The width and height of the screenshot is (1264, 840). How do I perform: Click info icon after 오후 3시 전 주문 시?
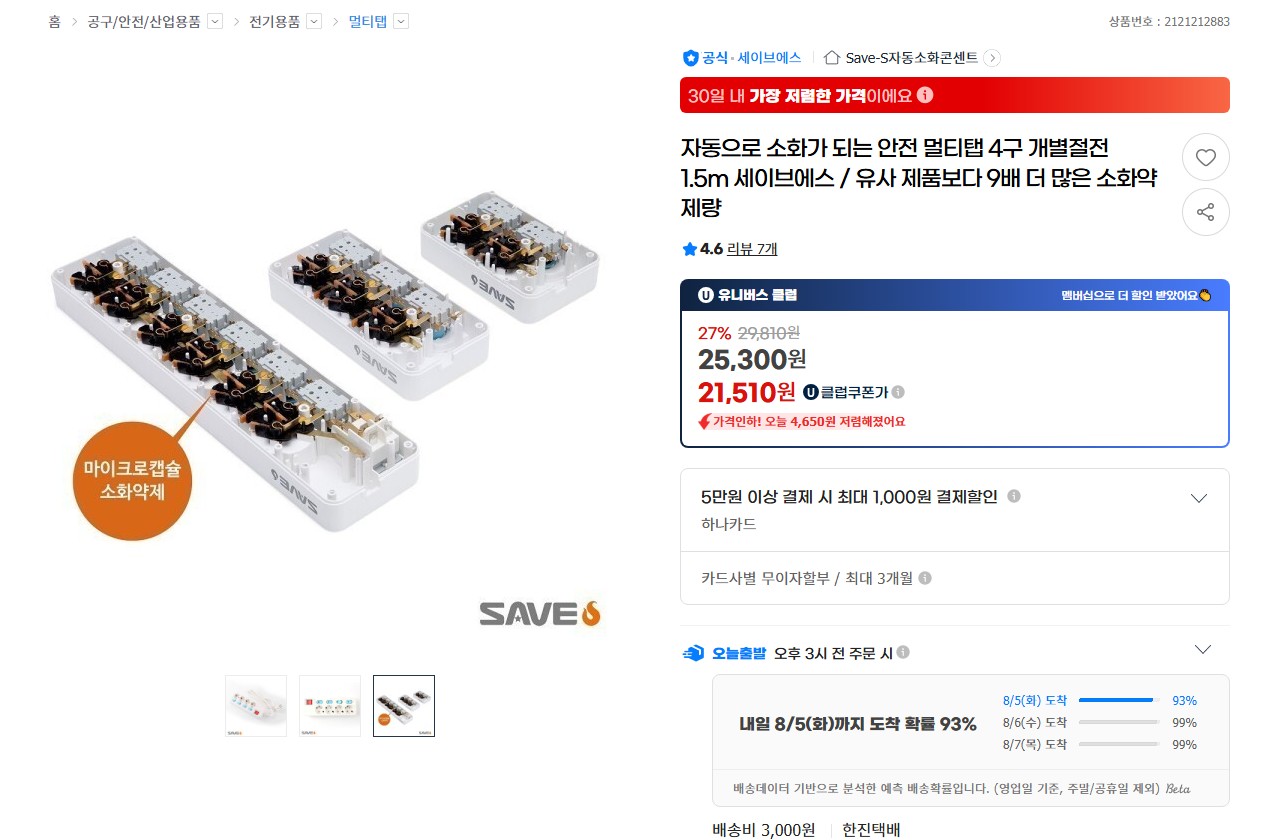pyautogui.click(x=903, y=652)
